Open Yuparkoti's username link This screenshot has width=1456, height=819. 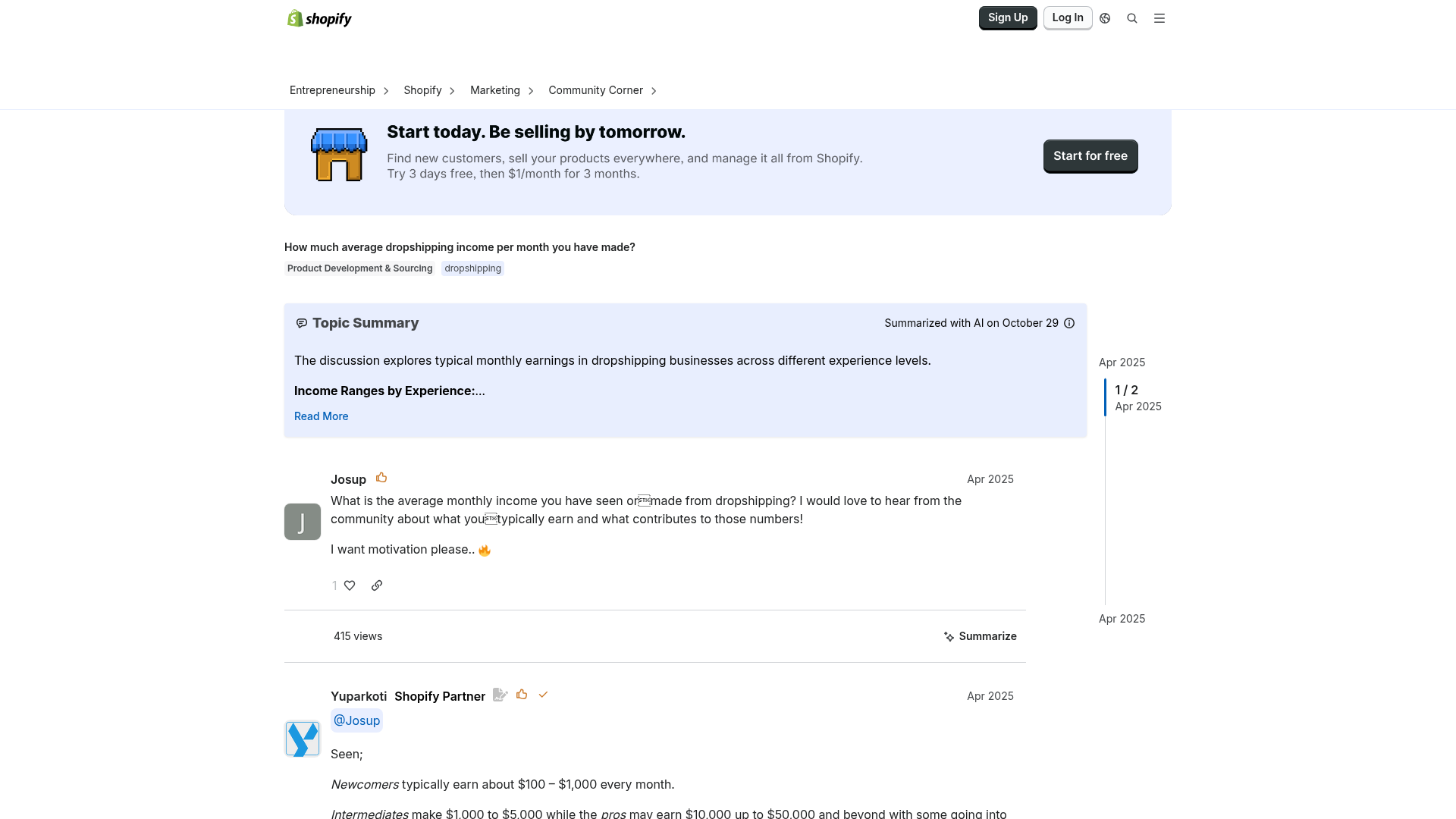(359, 696)
